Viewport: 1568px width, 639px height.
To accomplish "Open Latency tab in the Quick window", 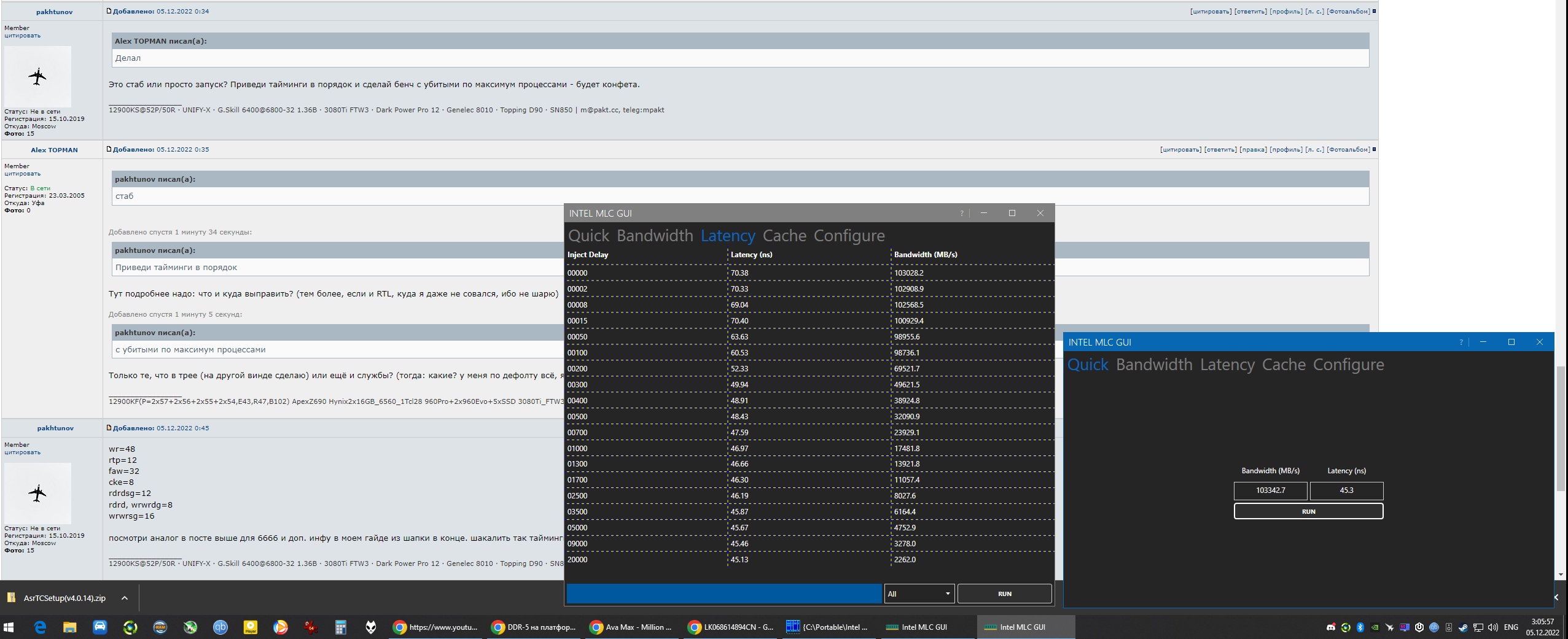I will [x=1227, y=365].
